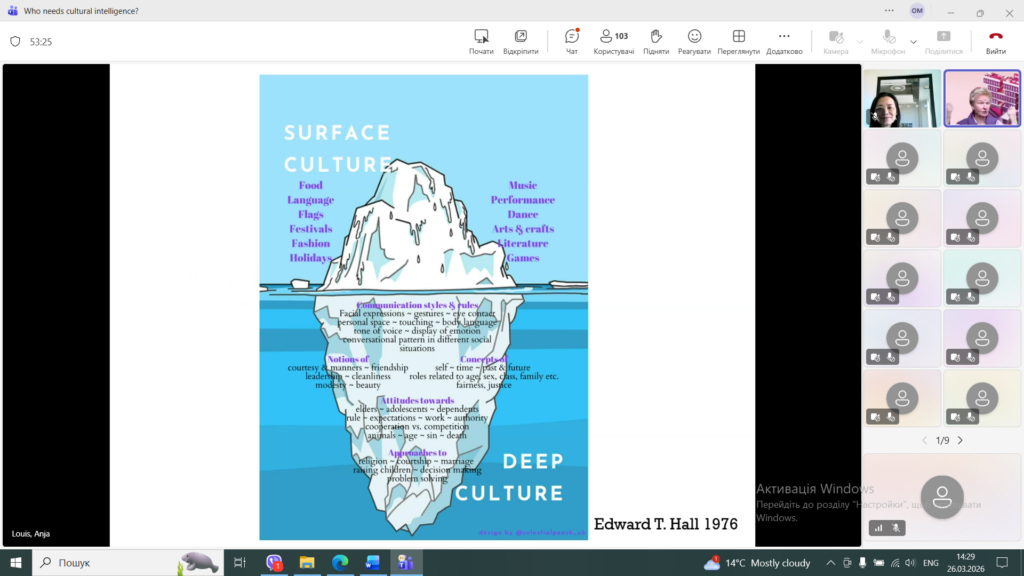
Task: Unmute the microphone (Мікрофон)
Action: 887,41
